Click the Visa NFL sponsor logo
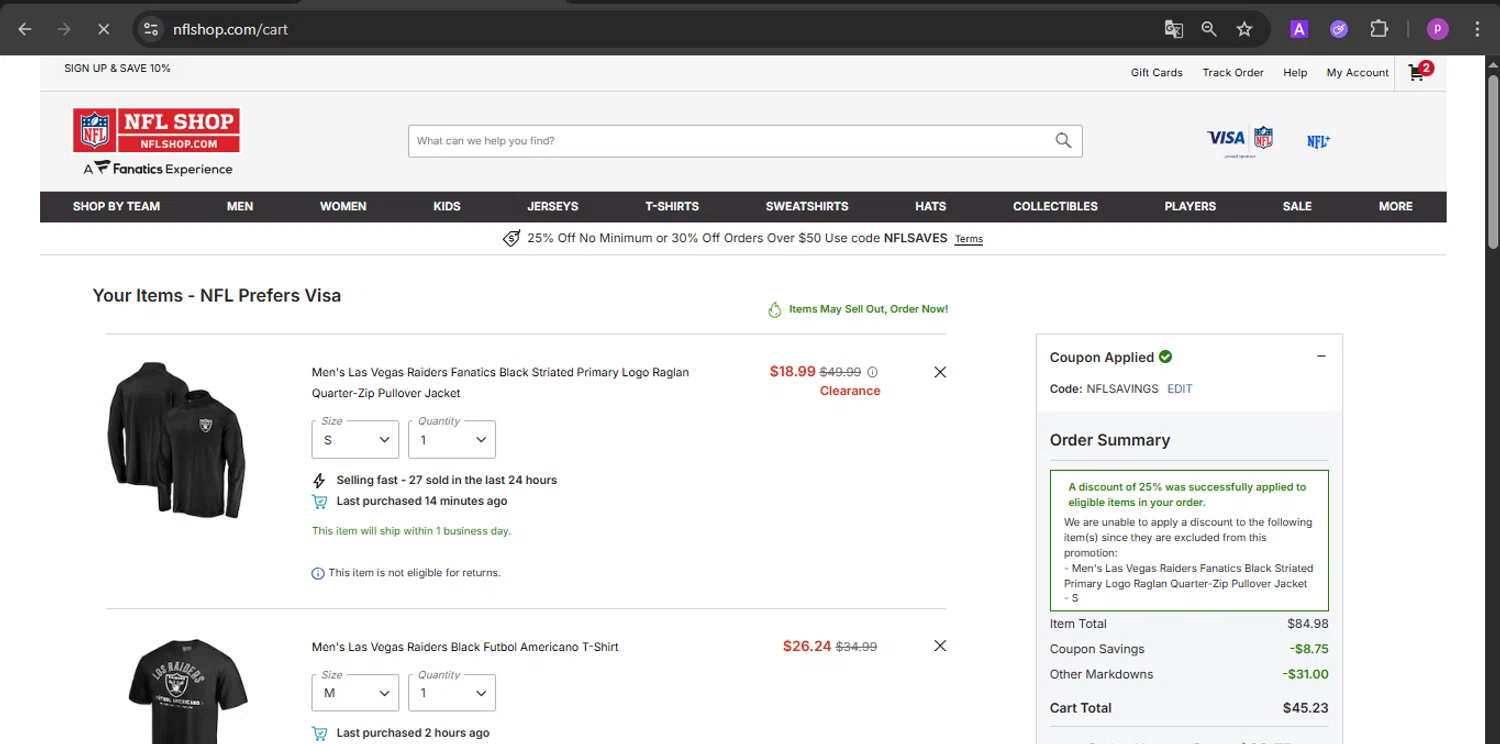This screenshot has height=744, width=1500. pyautogui.click(x=1240, y=141)
